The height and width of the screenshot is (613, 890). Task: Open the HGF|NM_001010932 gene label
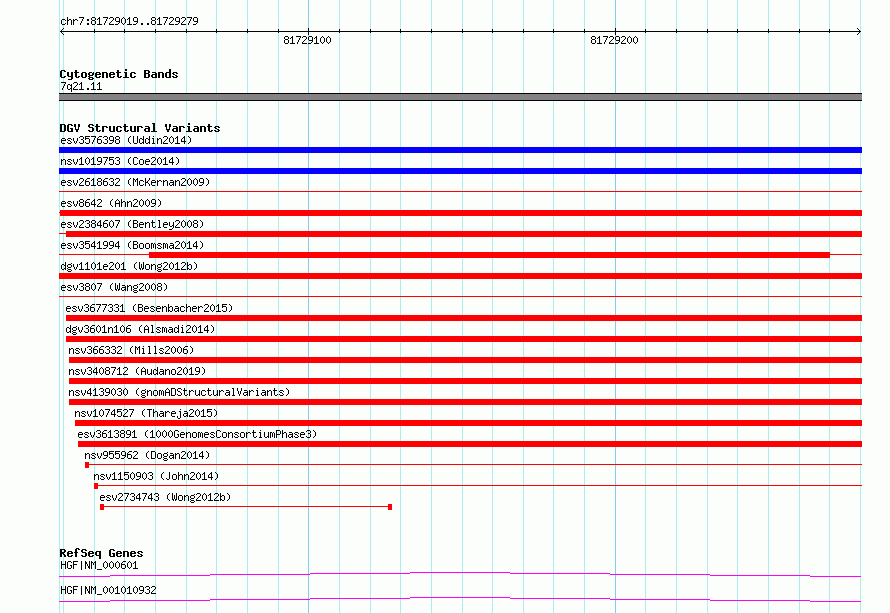pyautogui.click(x=108, y=590)
